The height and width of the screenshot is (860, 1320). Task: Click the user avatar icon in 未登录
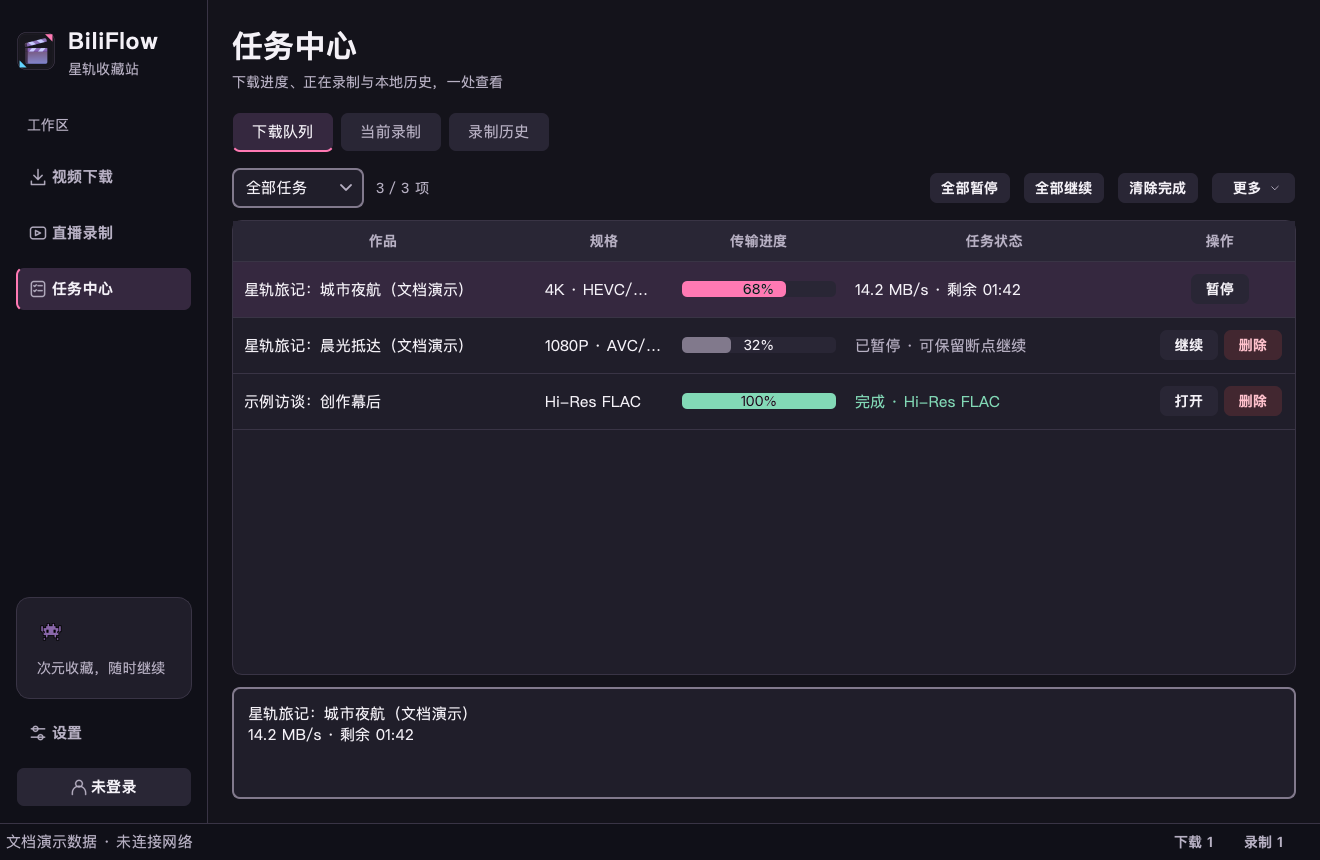(x=79, y=787)
